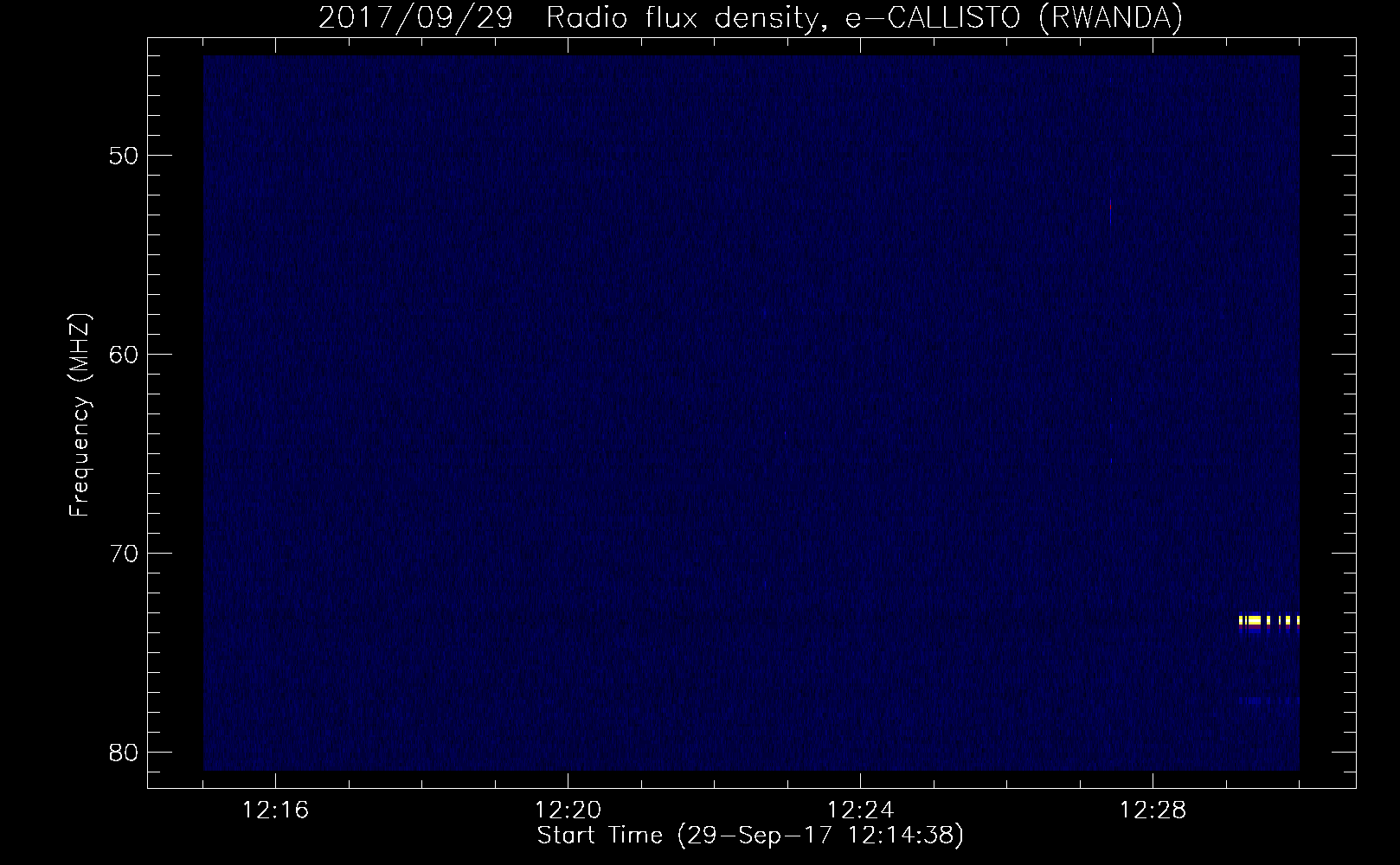This screenshot has width=1400, height=865.
Task: Click the faint blue emission band near 77 MHz
Action: click(1269, 701)
